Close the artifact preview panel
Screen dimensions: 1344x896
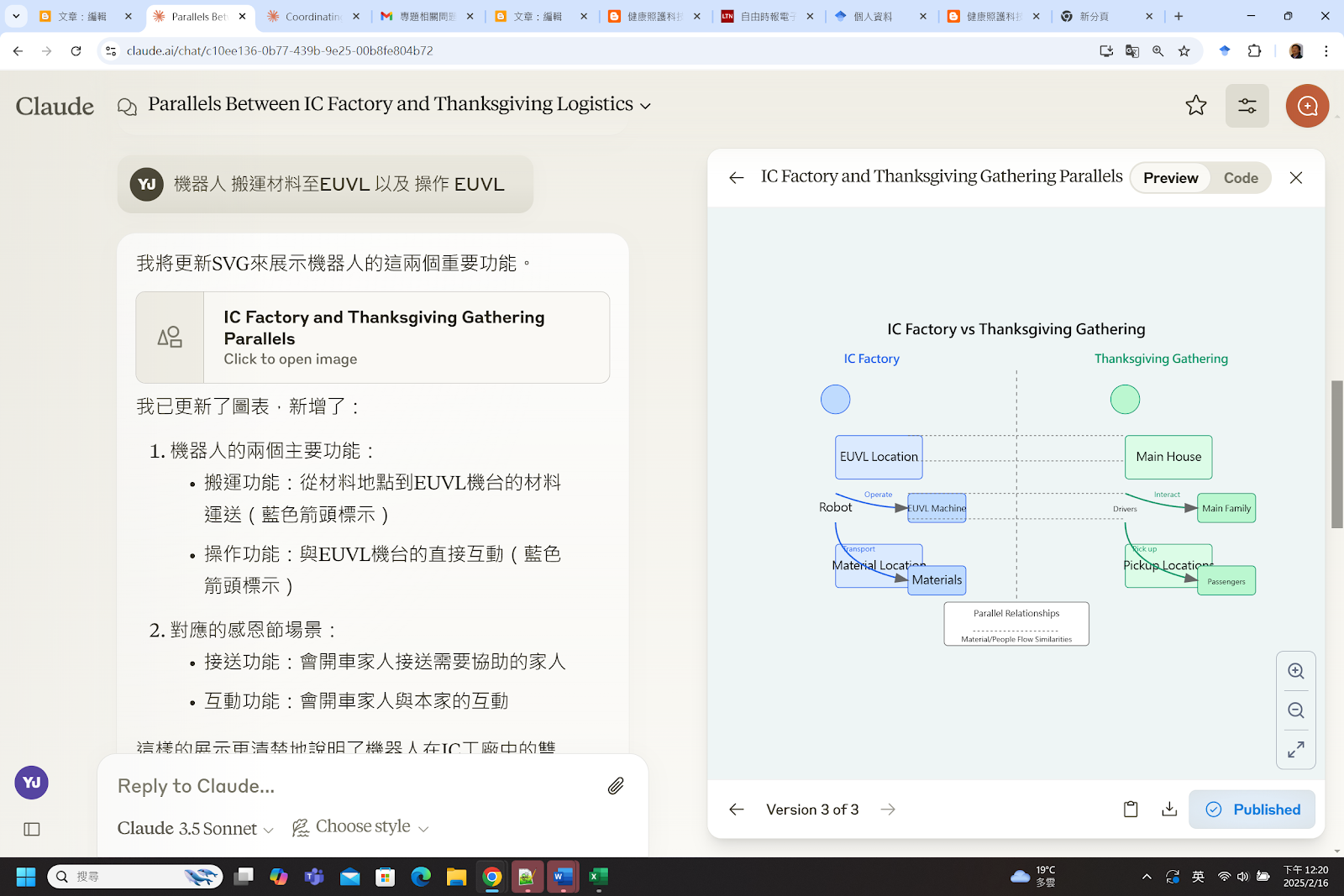point(1296,178)
